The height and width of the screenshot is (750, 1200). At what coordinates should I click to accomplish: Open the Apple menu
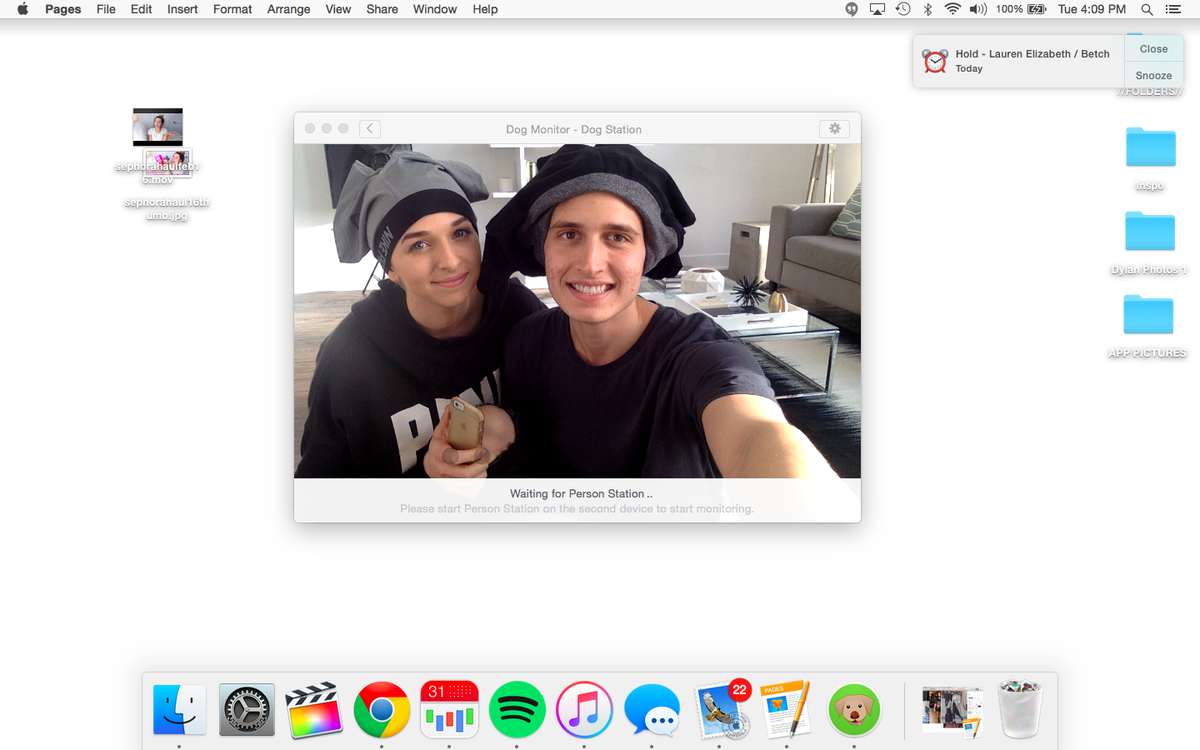[23, 9]
